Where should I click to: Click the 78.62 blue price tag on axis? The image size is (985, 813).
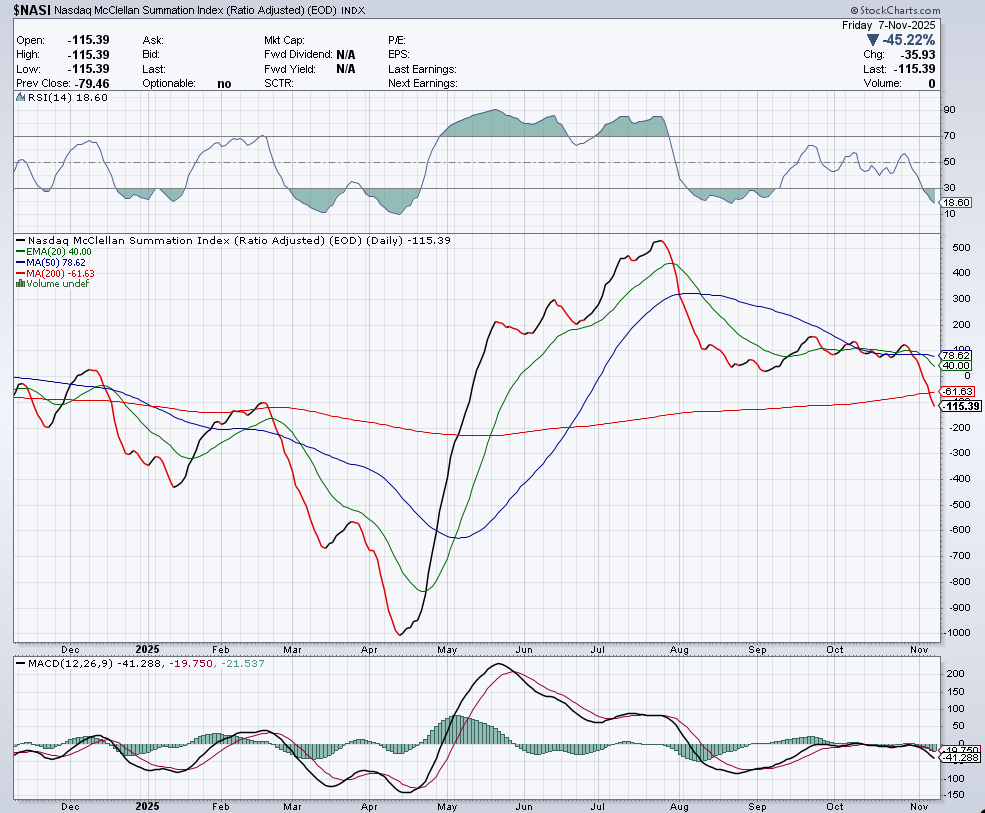click(956, 355)
